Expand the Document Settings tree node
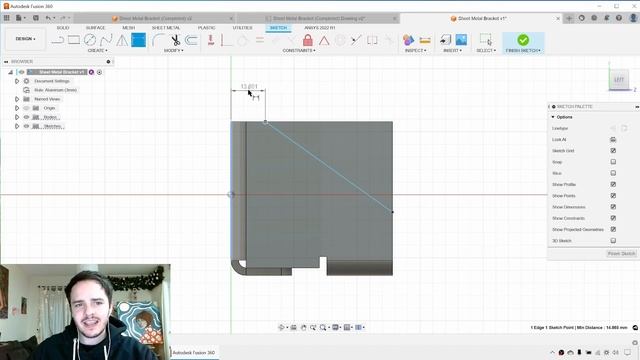640x360 pixels. click(17, 81)
